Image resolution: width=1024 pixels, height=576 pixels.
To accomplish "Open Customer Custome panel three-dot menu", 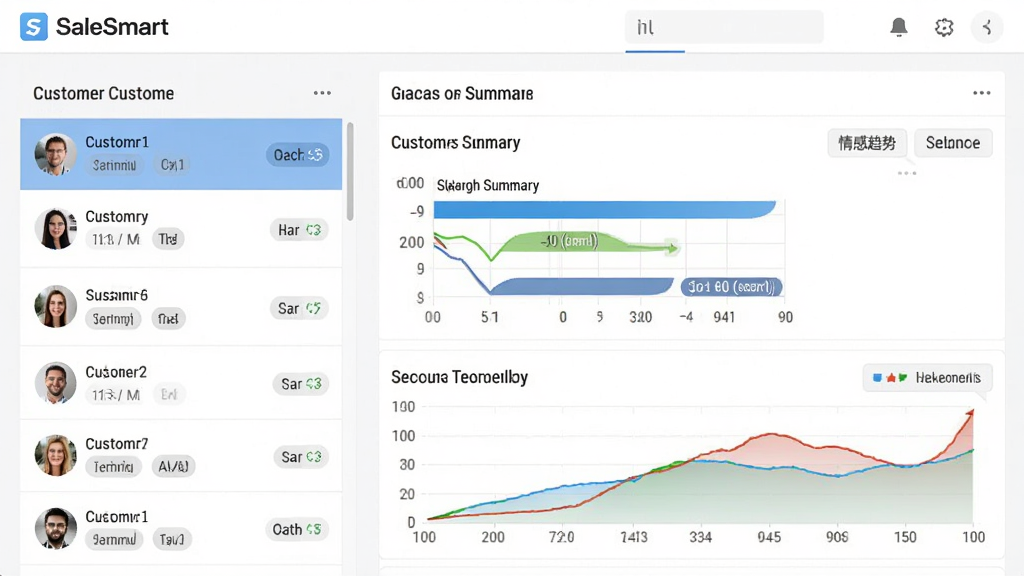I will tap(322, 93).
